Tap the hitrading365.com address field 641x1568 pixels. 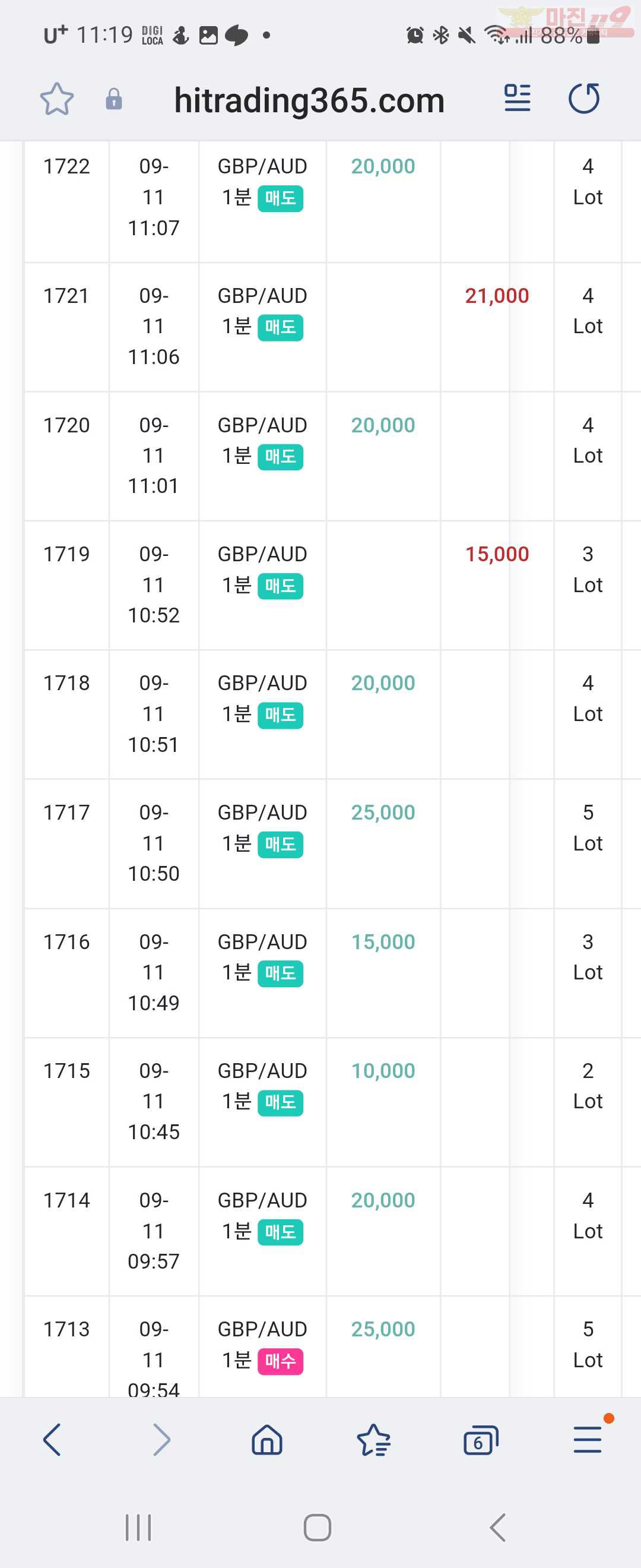point(309,100)
